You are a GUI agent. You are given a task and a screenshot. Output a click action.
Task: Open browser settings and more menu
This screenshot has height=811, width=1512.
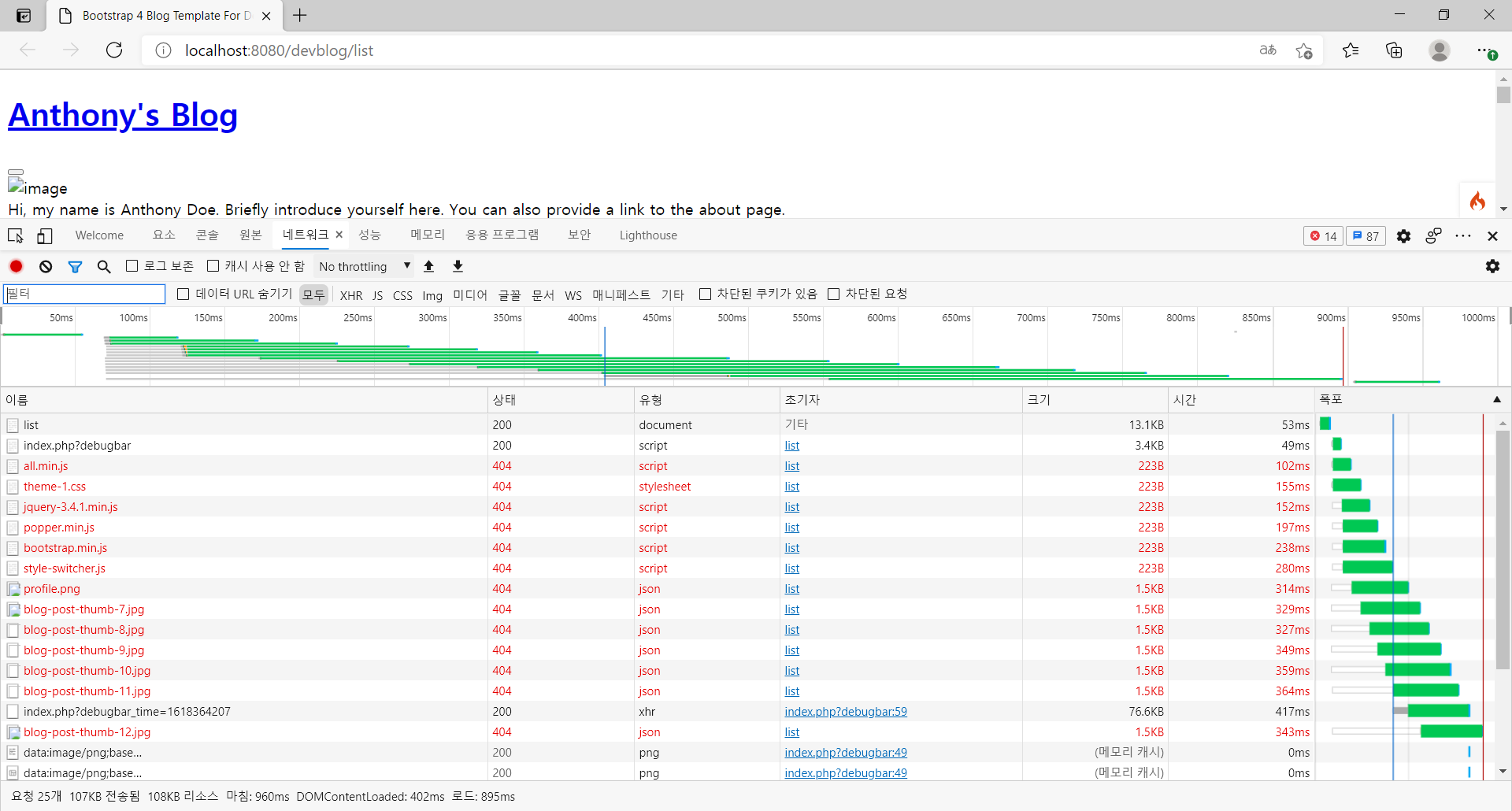[x=1486, y=51]
